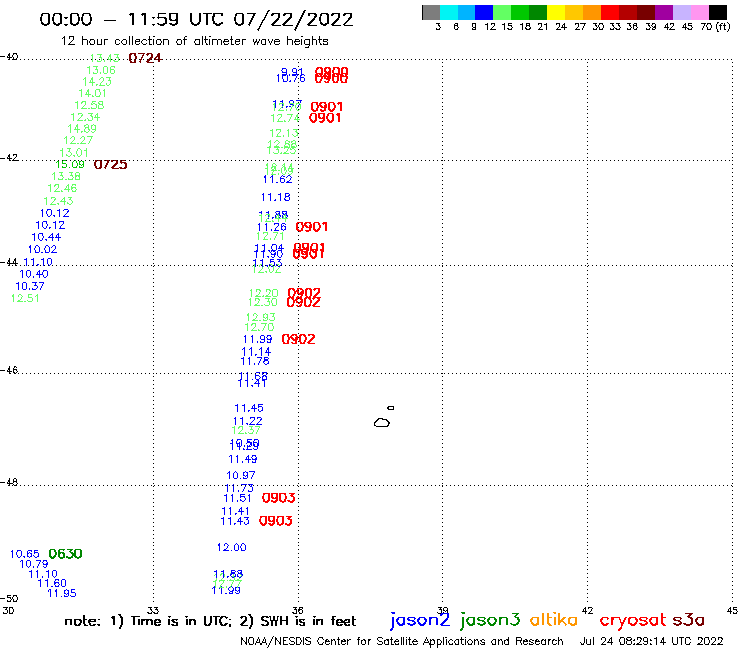The image size is (740, 650).
Task: Click the wave height value 14.01
Action: [93, 93]
